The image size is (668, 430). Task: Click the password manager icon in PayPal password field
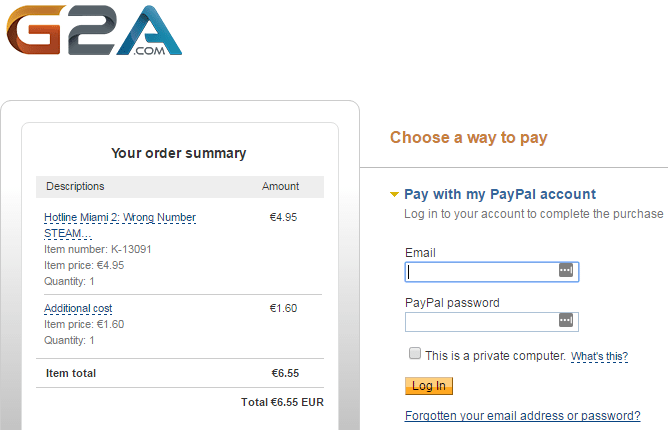coord(566,320)
